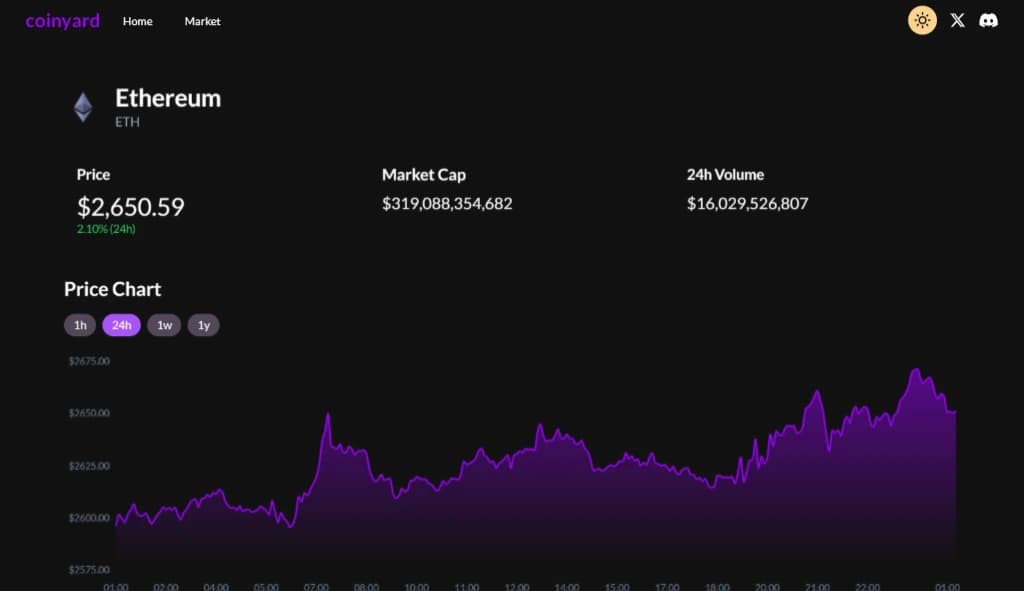Screen dimensions: 1024x591
Task: Open the Home nav item
Action: [137, 21]
